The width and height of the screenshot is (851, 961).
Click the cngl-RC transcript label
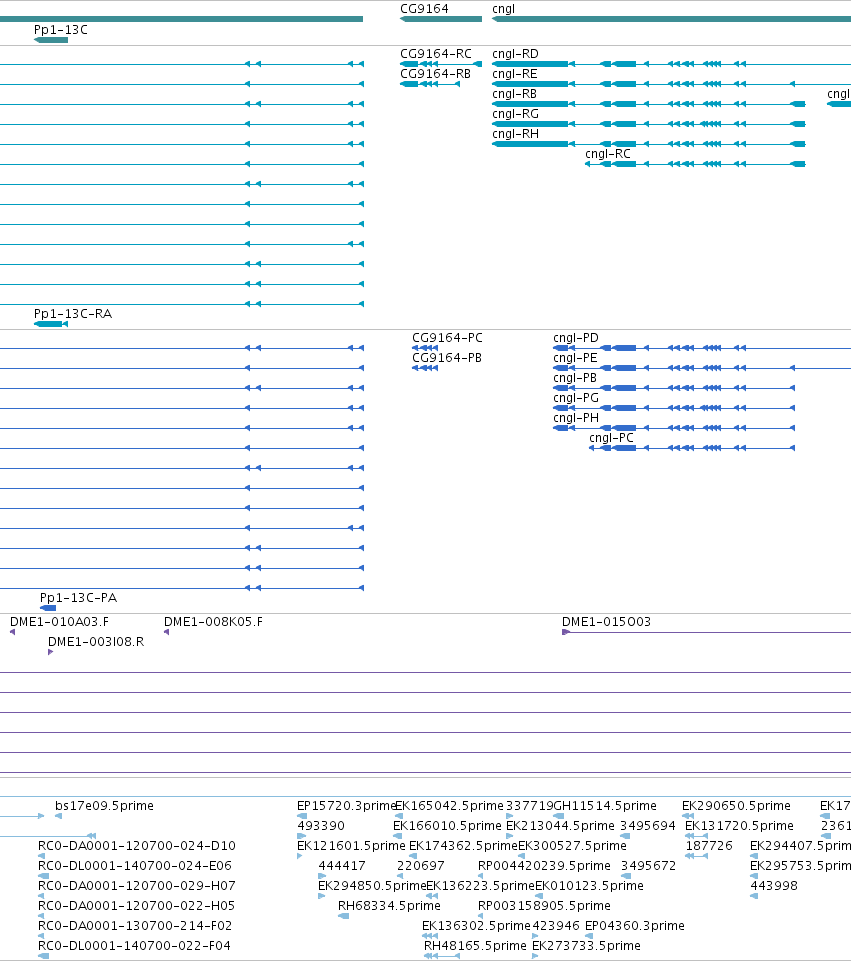[608, 154]
